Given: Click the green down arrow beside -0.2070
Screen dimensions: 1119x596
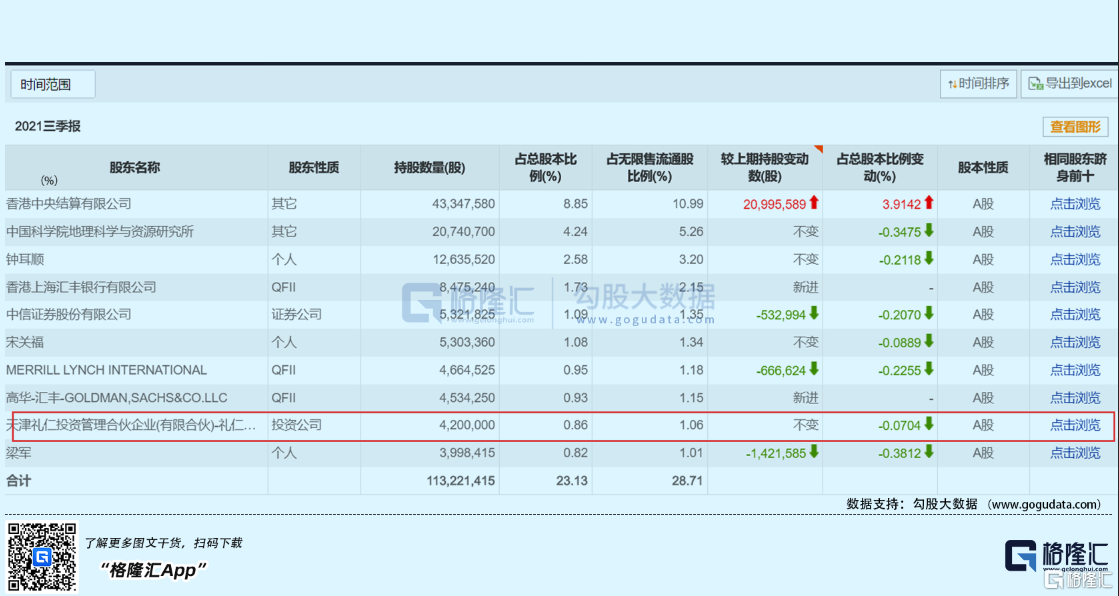Looking at the screenshot, I should 928,314.
